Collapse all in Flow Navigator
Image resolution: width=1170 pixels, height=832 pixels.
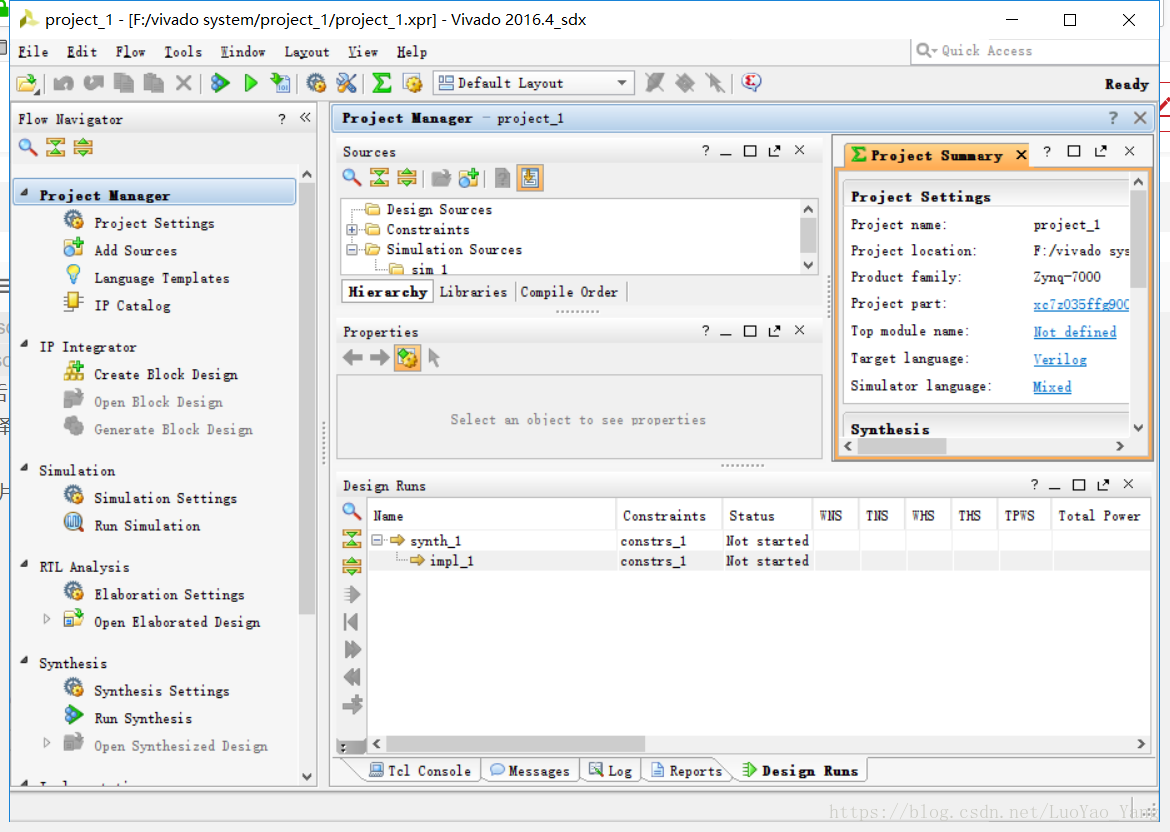click(55, 147)
